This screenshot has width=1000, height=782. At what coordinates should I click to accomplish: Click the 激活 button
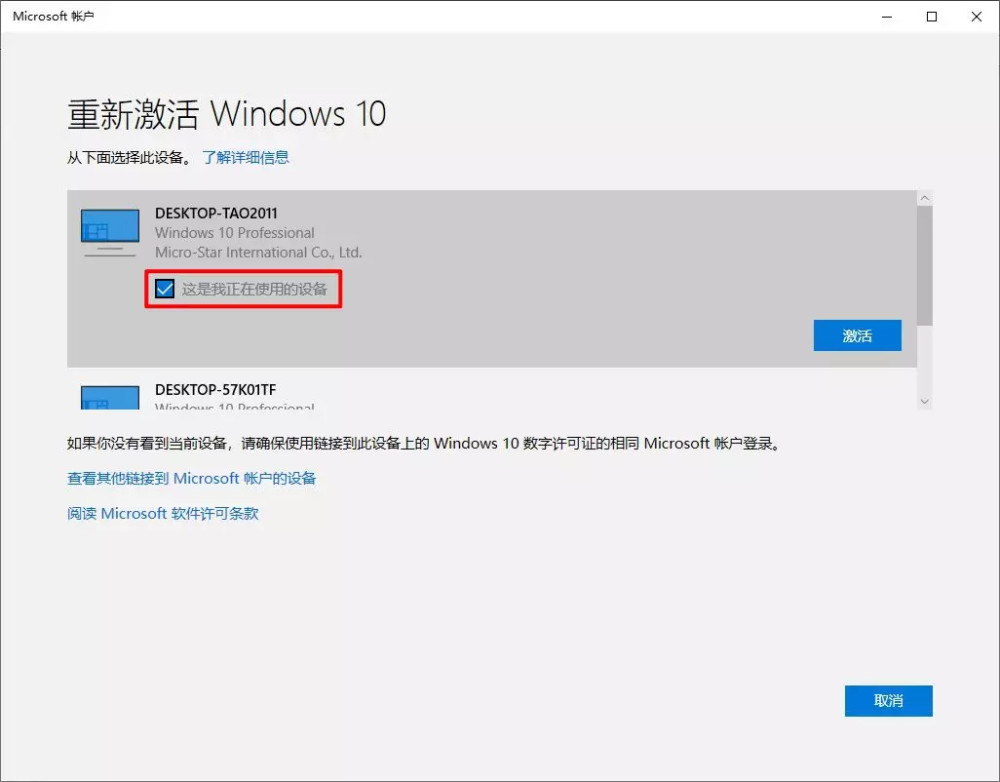857,336
